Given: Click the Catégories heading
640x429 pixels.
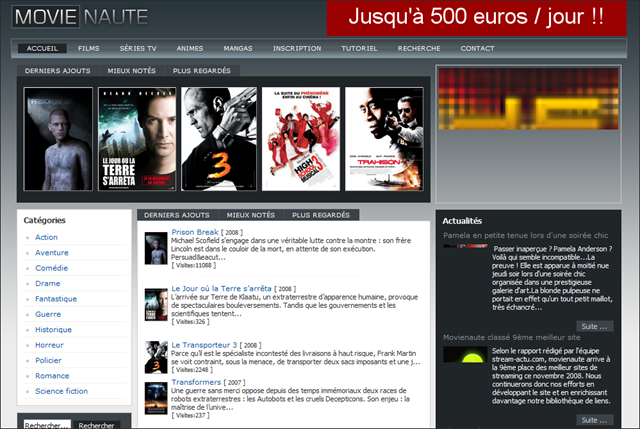Looking at the screenshot, I should [44, 220].
